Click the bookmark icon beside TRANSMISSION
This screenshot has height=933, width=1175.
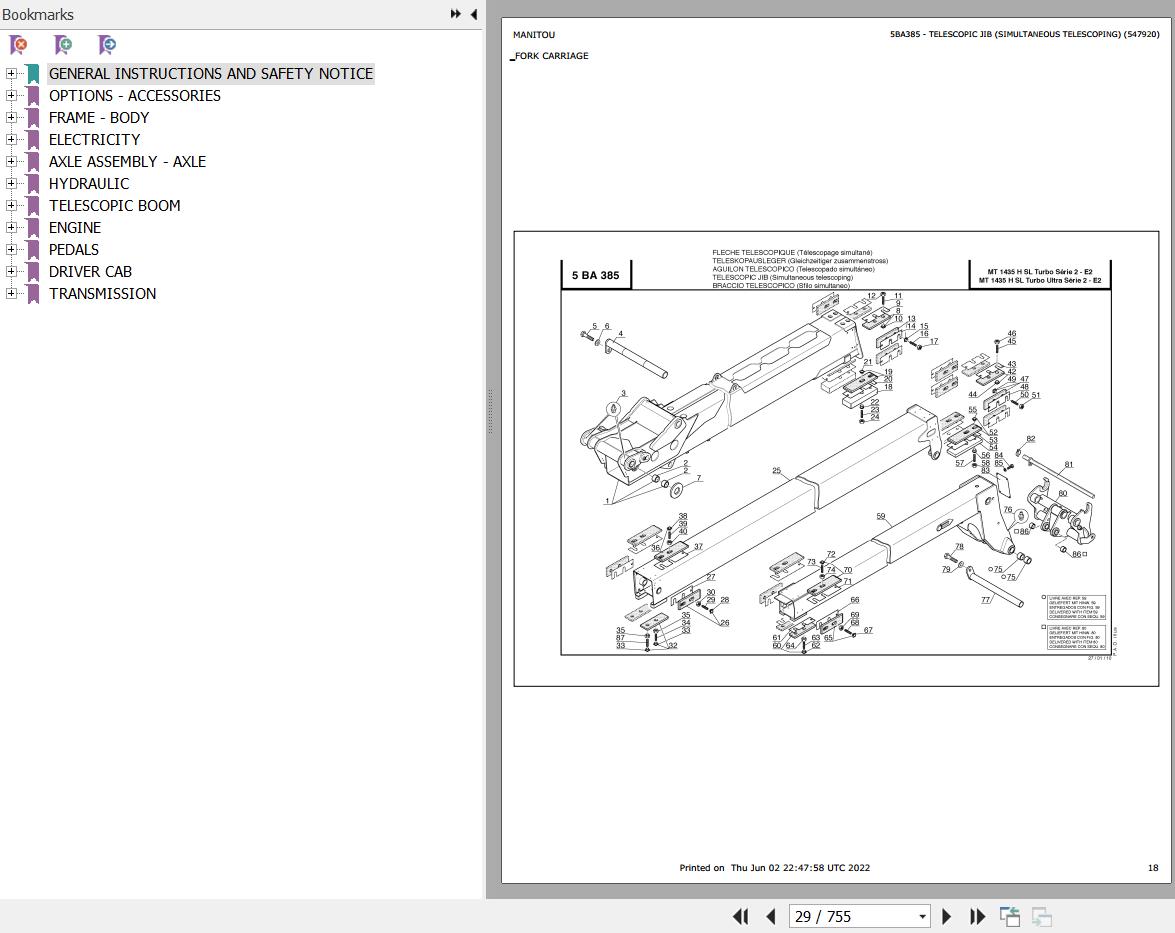point(33,294)
